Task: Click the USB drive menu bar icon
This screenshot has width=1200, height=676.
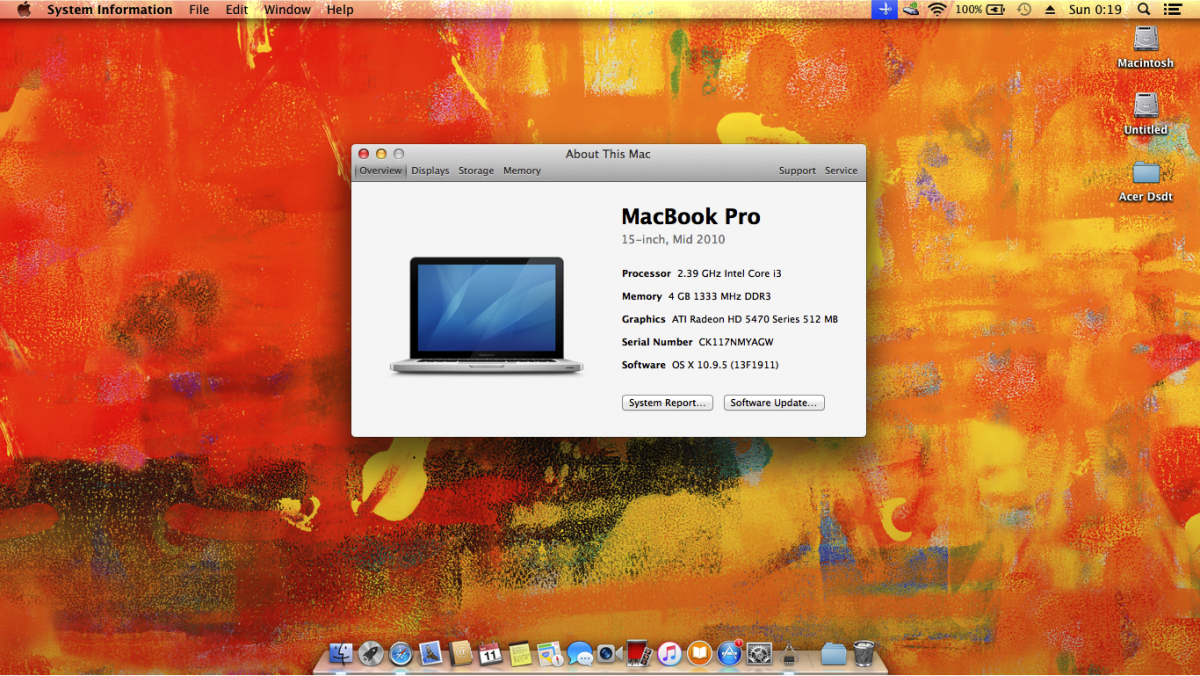Action: (911, 9)
